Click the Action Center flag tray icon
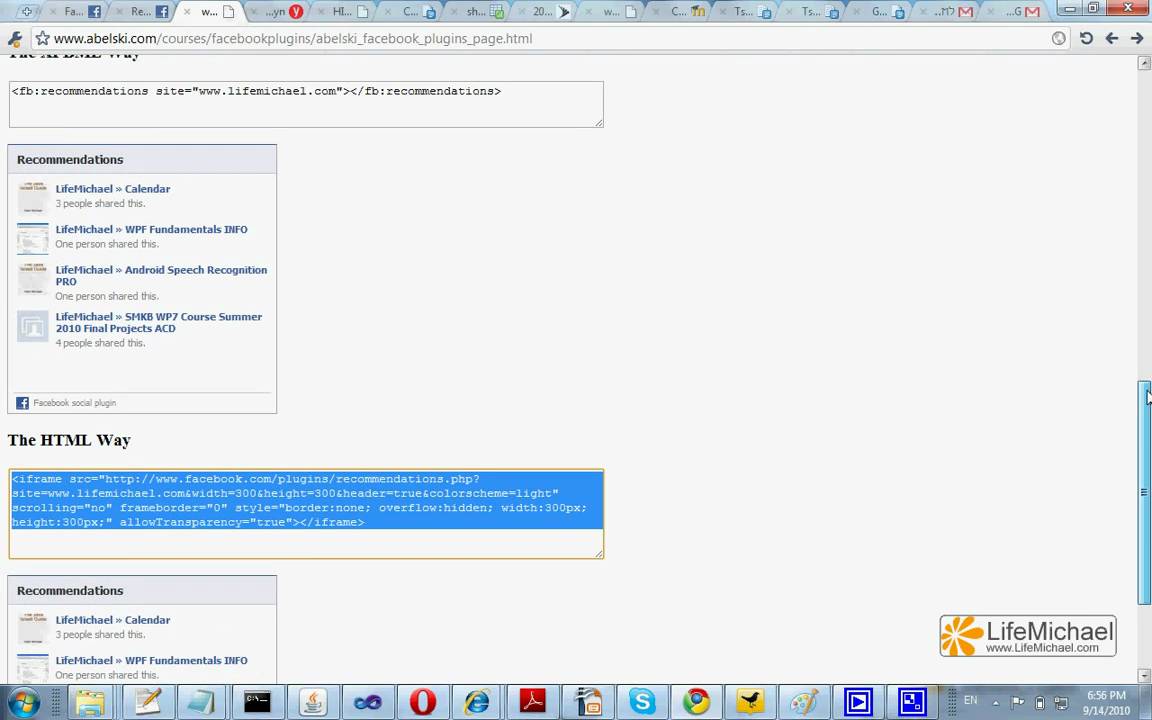This screenshot has height=720, width=1152. 1018,702
